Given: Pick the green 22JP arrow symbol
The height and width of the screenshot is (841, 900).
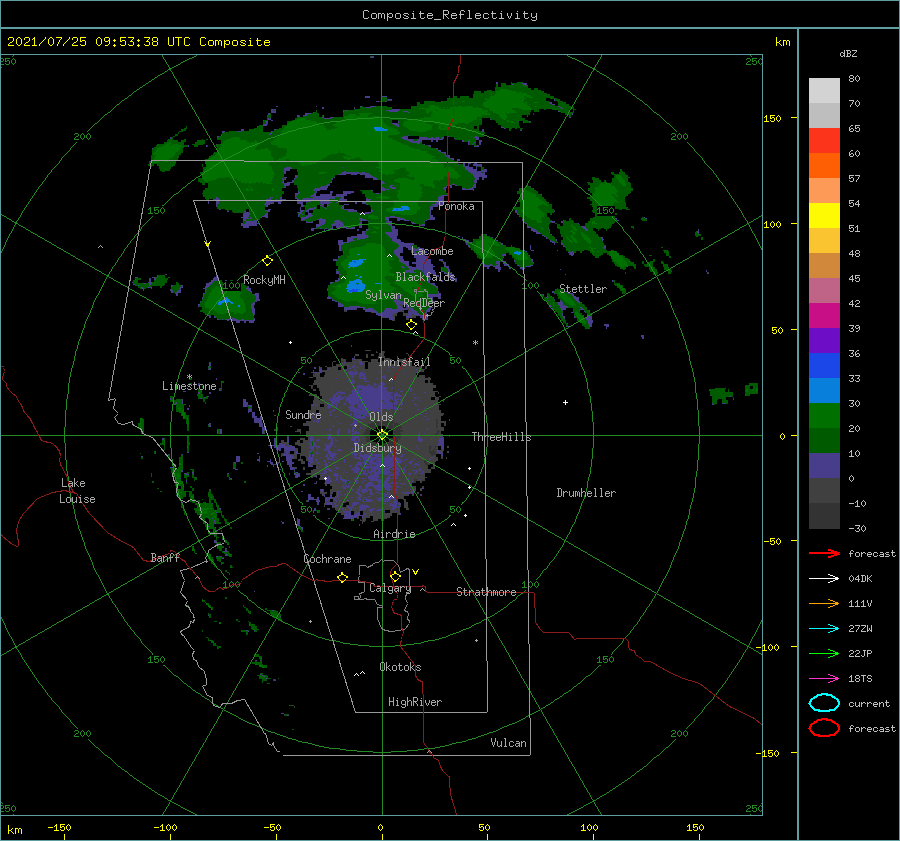Looking at the screenshot, I should pos(824,653).
